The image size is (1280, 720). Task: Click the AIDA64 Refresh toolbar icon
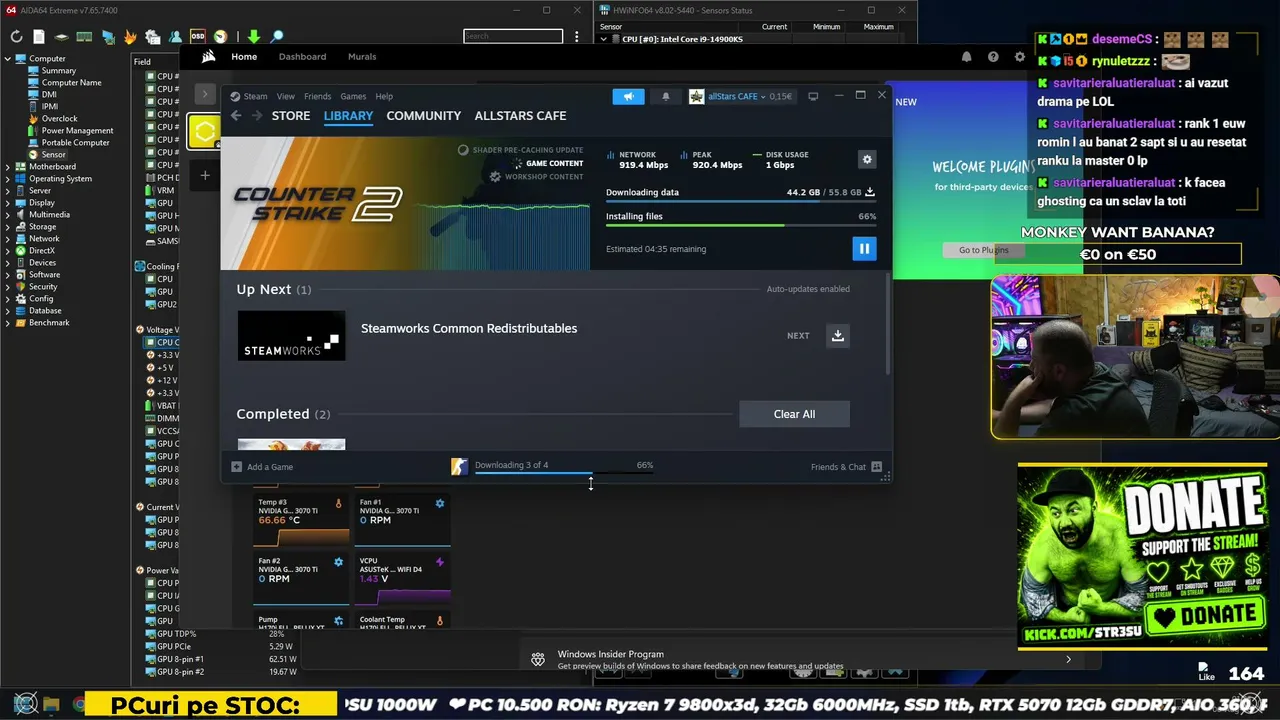click(x=16, y=37)
